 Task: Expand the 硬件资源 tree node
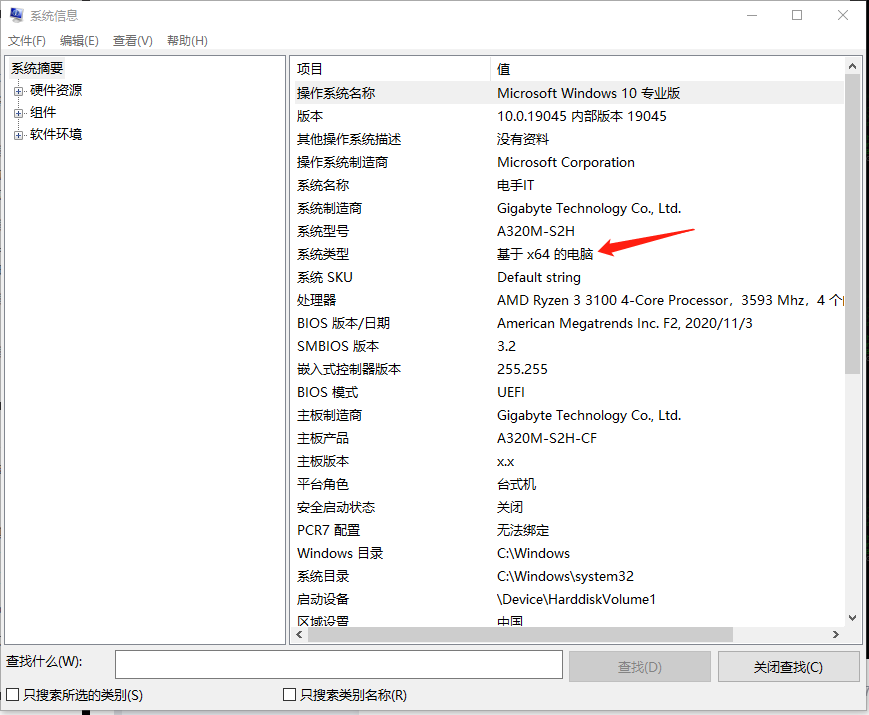click(x=18, y=91)
